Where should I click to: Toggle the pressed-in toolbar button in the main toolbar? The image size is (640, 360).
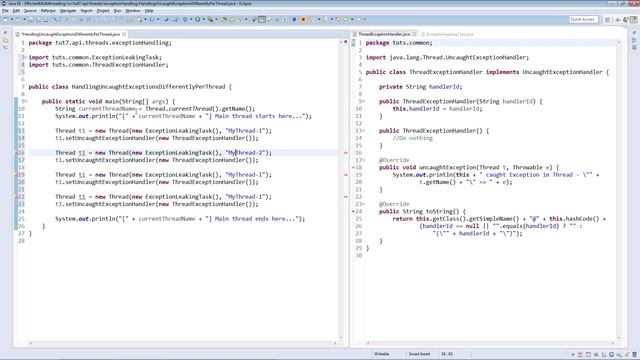[262, 19]
